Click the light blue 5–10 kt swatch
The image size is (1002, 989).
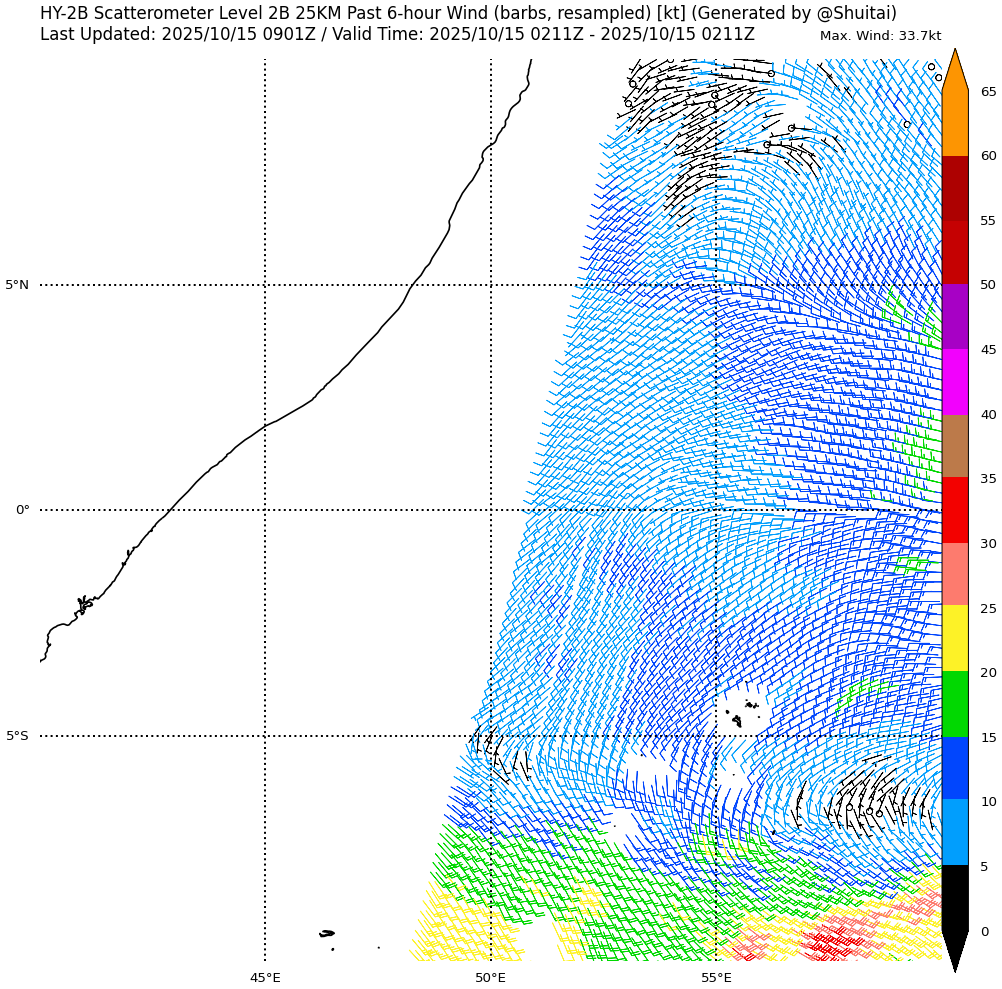(955, 832)
